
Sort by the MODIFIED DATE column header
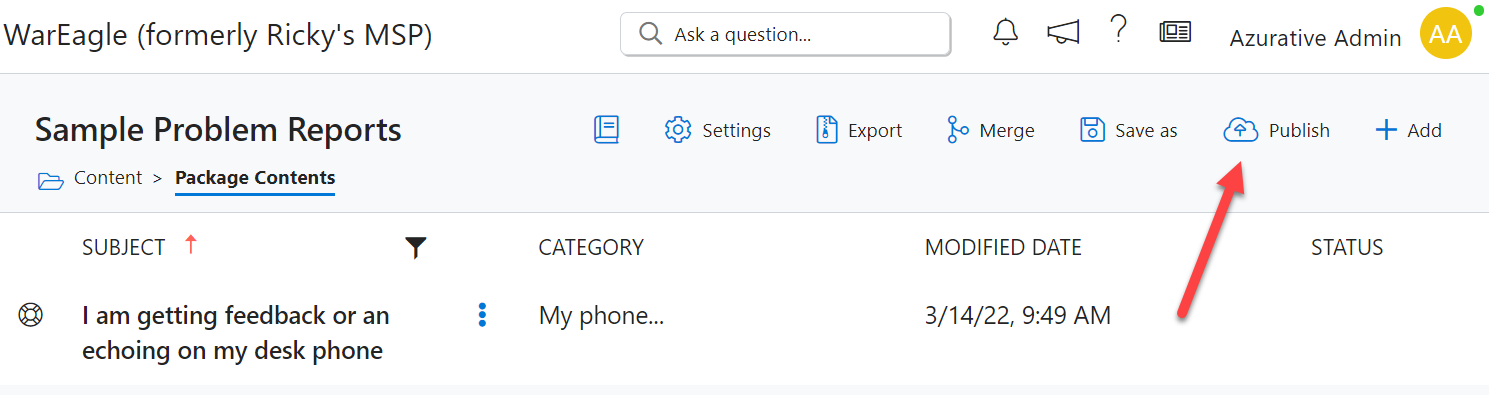(x=1003, y=247)
